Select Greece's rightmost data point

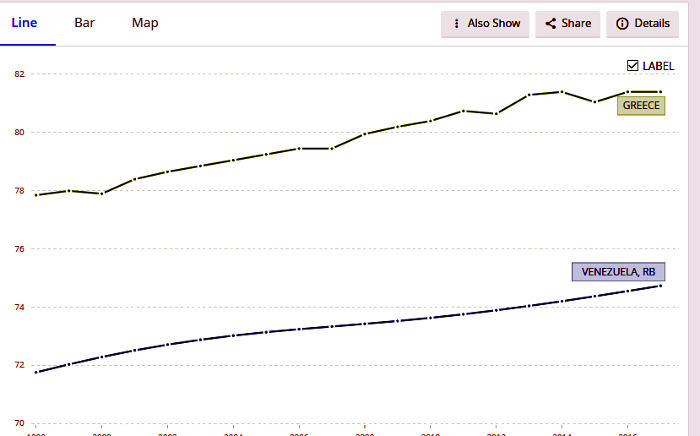point(661,92)
